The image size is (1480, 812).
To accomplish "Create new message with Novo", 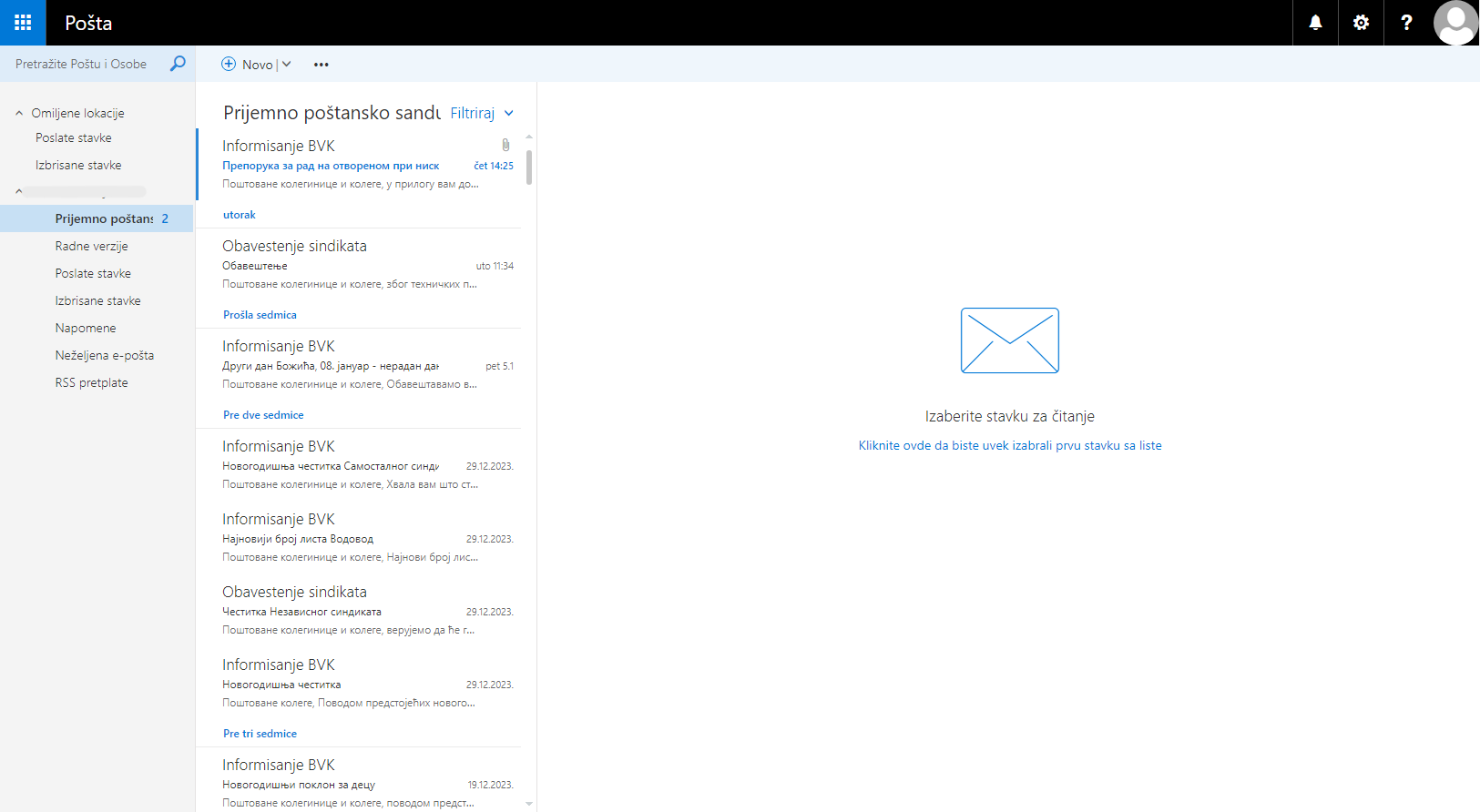I will click(x=257, y=65).
